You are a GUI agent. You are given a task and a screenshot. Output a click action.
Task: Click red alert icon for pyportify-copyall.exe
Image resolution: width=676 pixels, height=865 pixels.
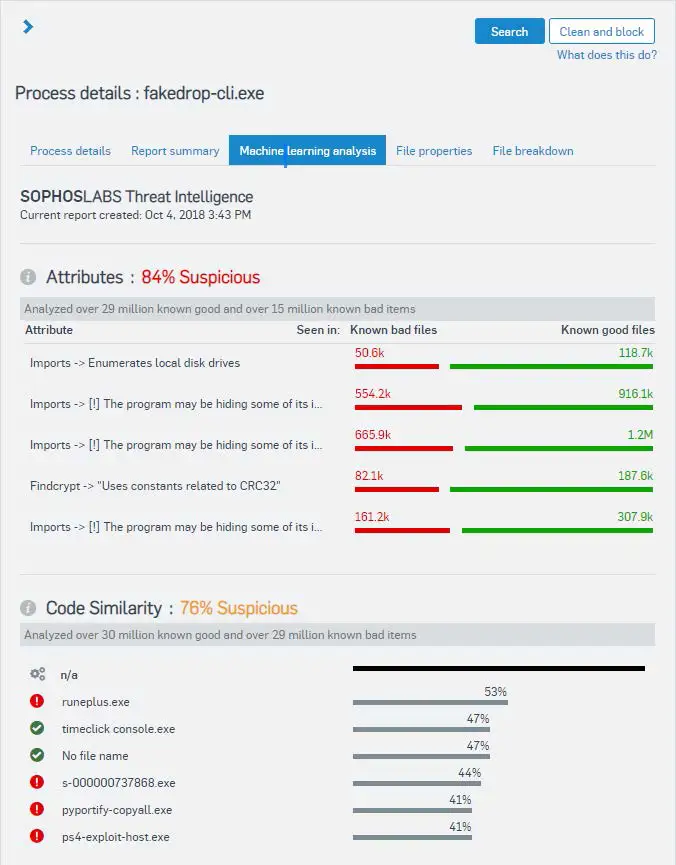(x=38, y=810)
